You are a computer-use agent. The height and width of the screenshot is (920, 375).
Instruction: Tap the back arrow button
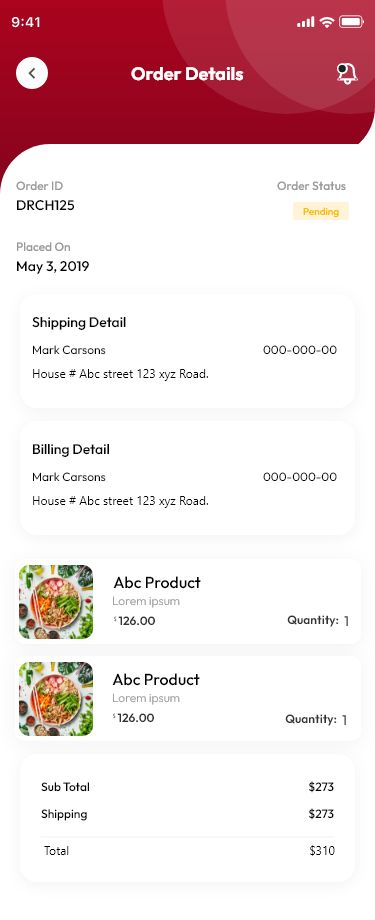click(x=32, y=73)
